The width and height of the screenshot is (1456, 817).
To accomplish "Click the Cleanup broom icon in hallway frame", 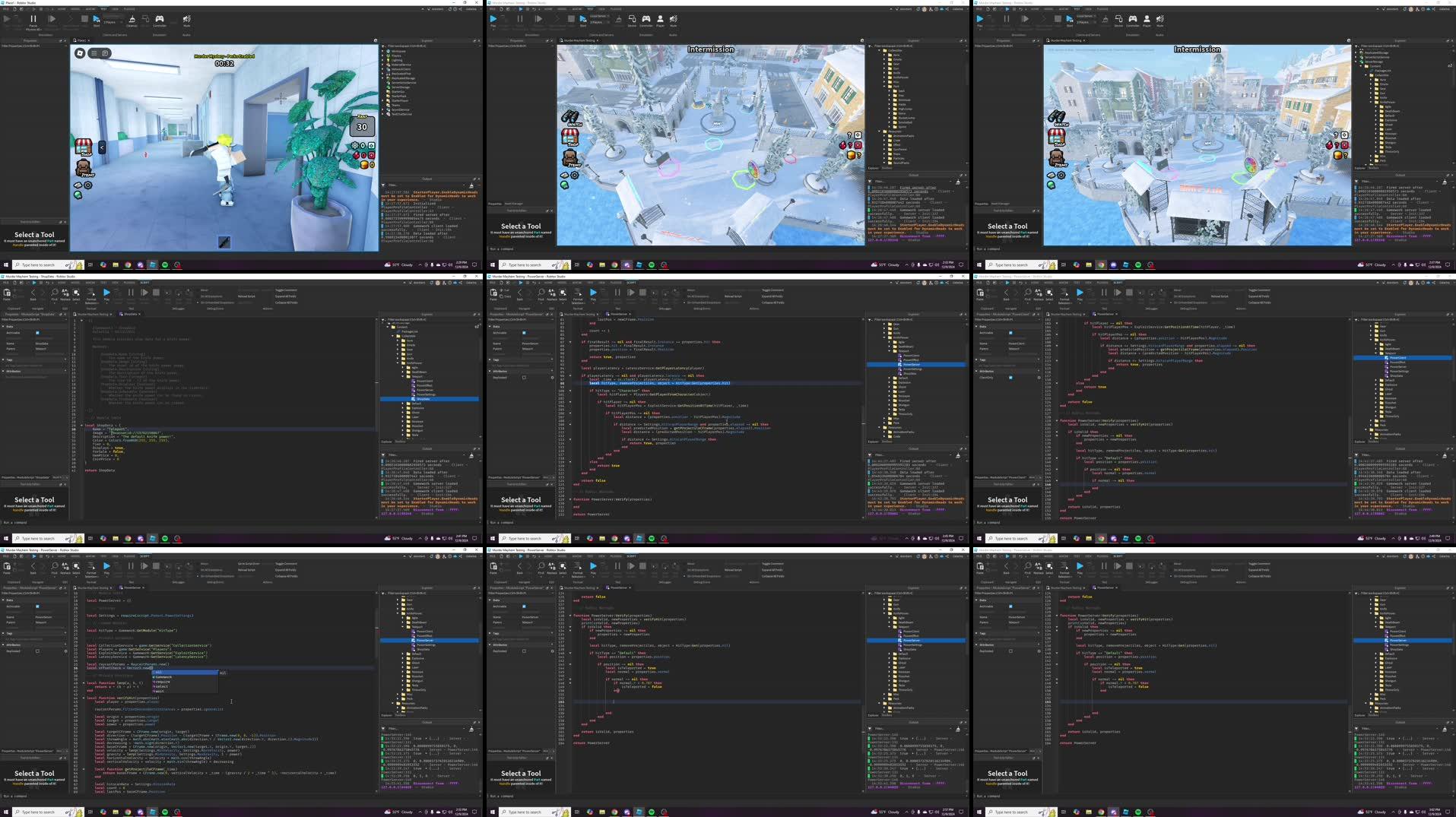I will tap(132, 19).
